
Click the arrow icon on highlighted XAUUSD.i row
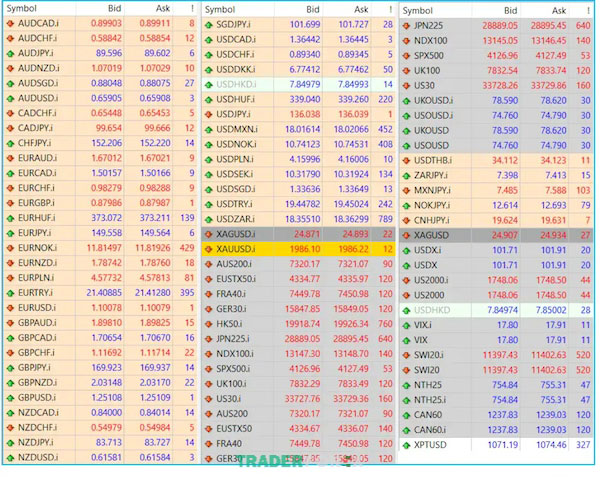tap(209, 249)
